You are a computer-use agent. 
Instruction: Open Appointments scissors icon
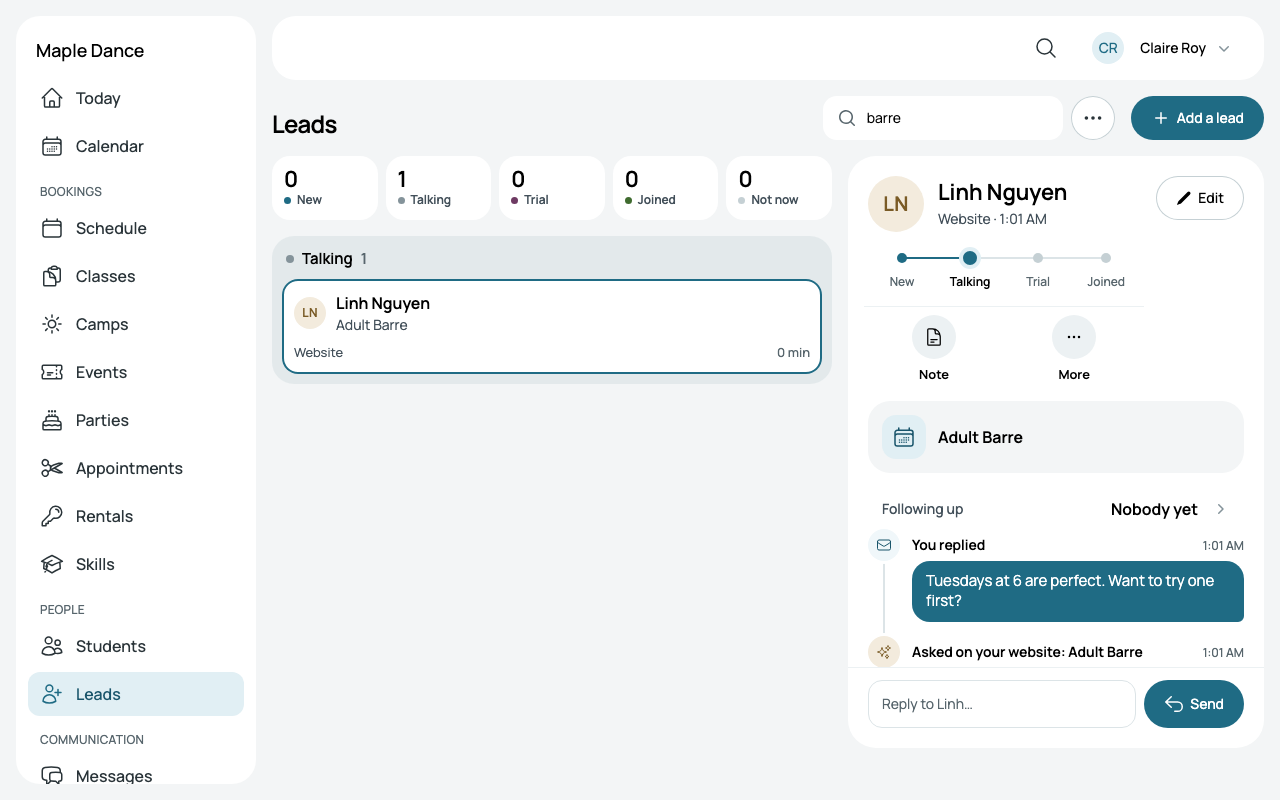[52, 468]
